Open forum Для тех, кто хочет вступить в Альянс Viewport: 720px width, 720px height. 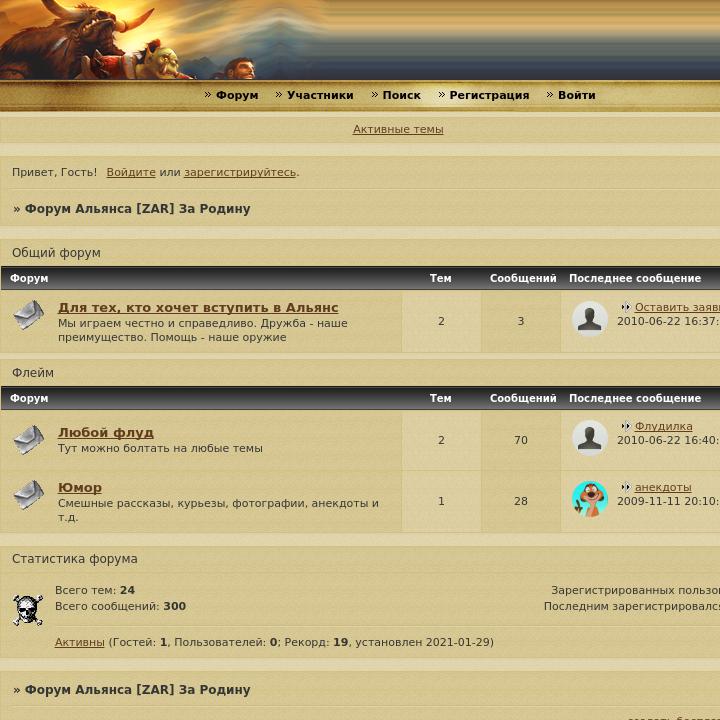click(198, 308)
